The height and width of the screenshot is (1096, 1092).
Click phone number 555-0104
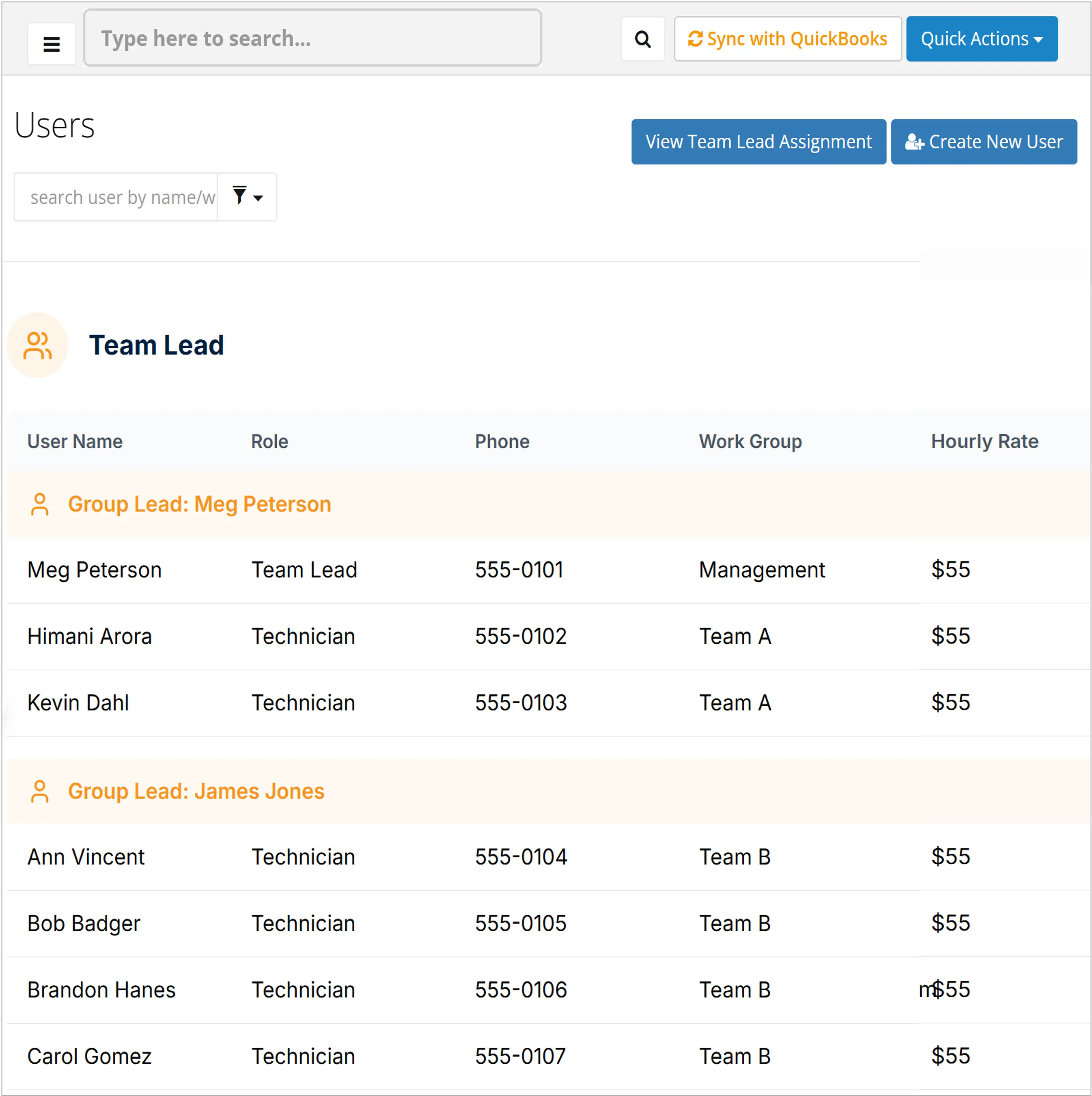pyautogui.click(x=521, y=857)
